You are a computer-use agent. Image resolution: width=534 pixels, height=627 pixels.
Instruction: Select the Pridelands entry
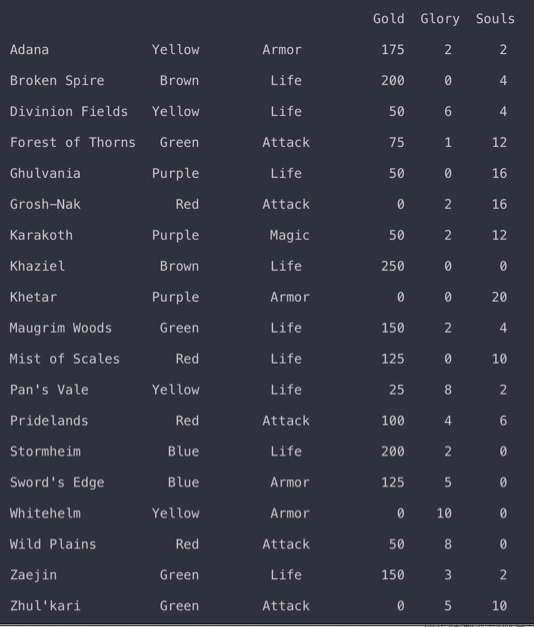[x=49, y=421]
